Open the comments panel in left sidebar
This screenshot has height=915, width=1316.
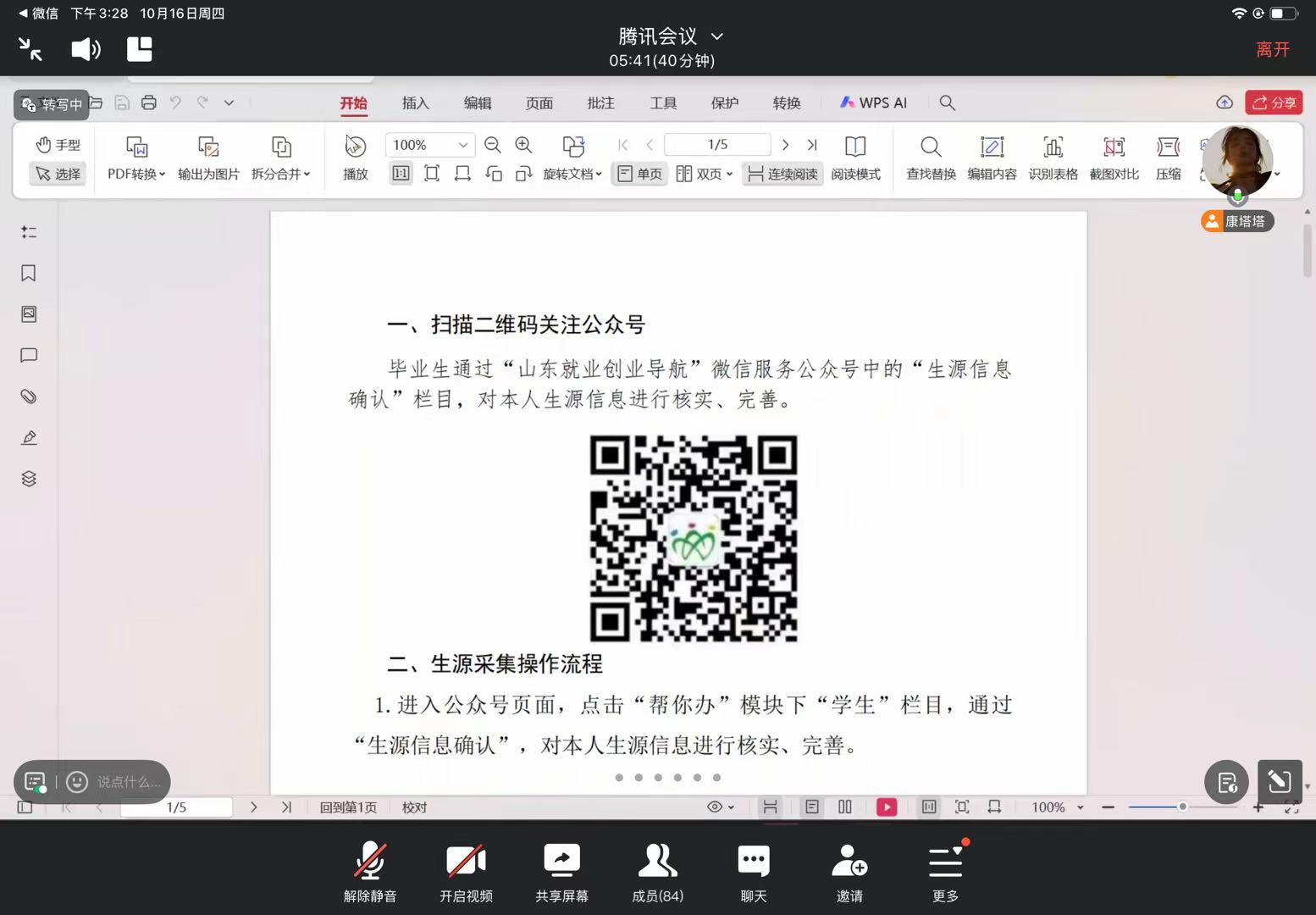click(29, 355)
